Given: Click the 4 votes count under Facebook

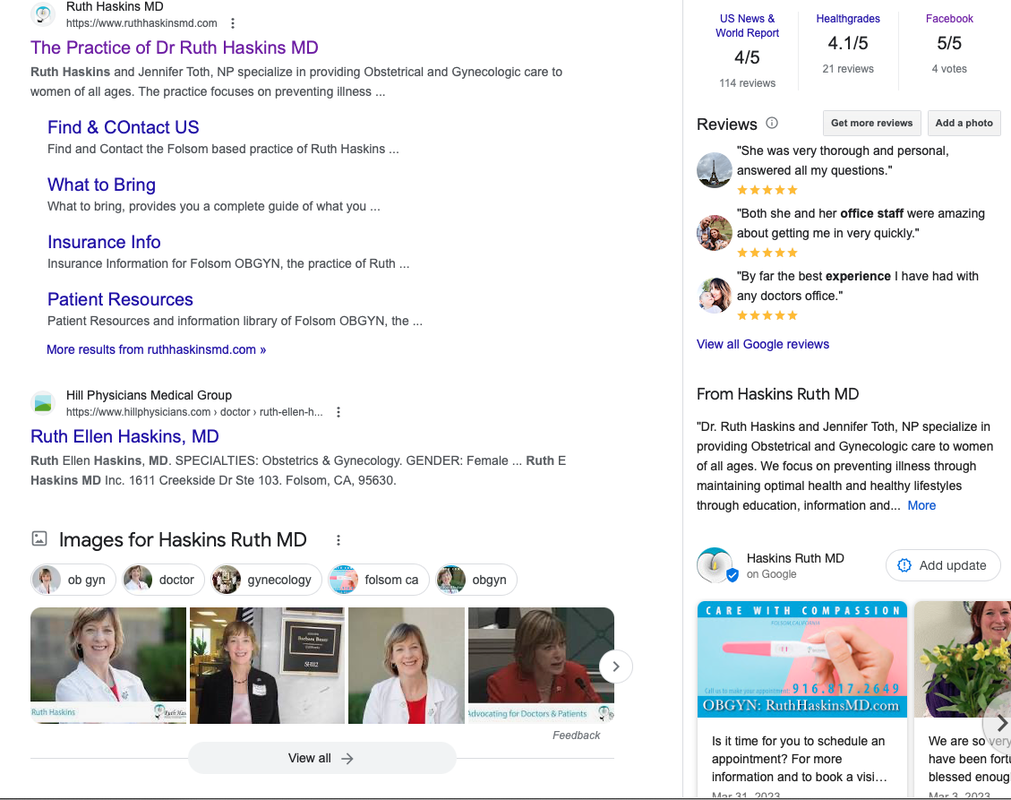Looking at the screenshot, I should click(949, 69).
